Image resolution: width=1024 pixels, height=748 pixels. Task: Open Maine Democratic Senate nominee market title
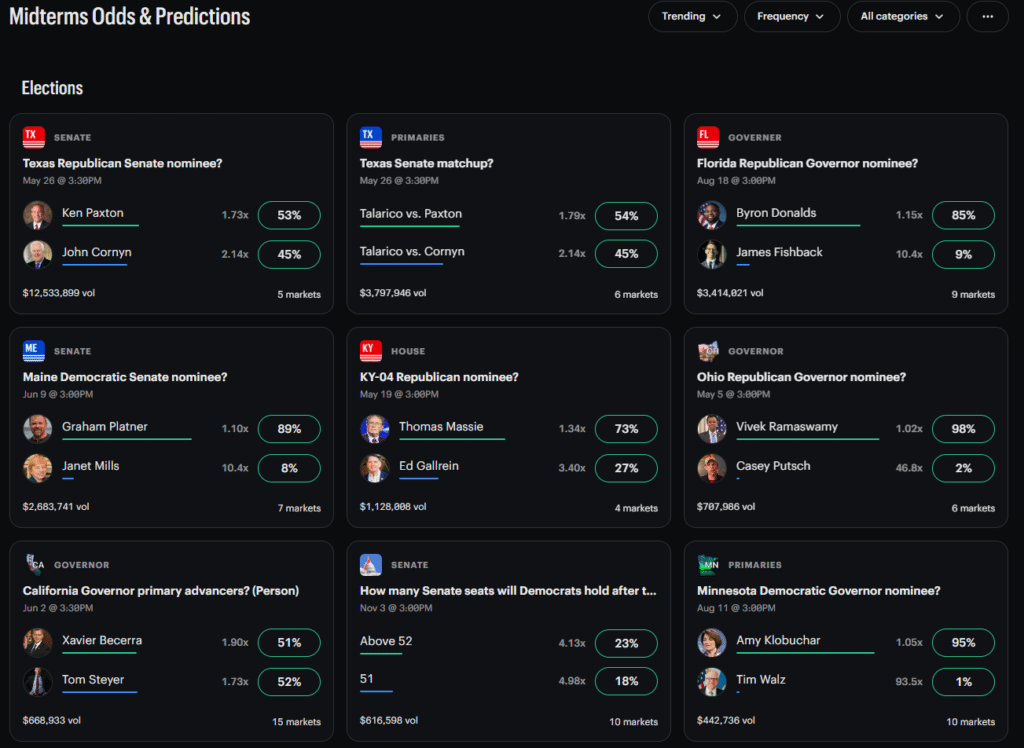pyautogui.click(x=125, y=377)
